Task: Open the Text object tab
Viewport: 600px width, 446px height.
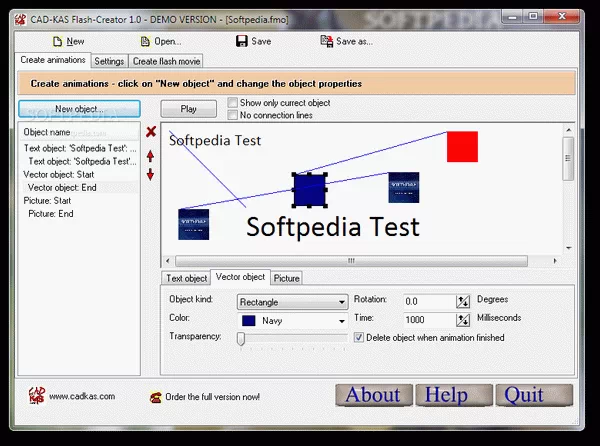Action: 187,278
